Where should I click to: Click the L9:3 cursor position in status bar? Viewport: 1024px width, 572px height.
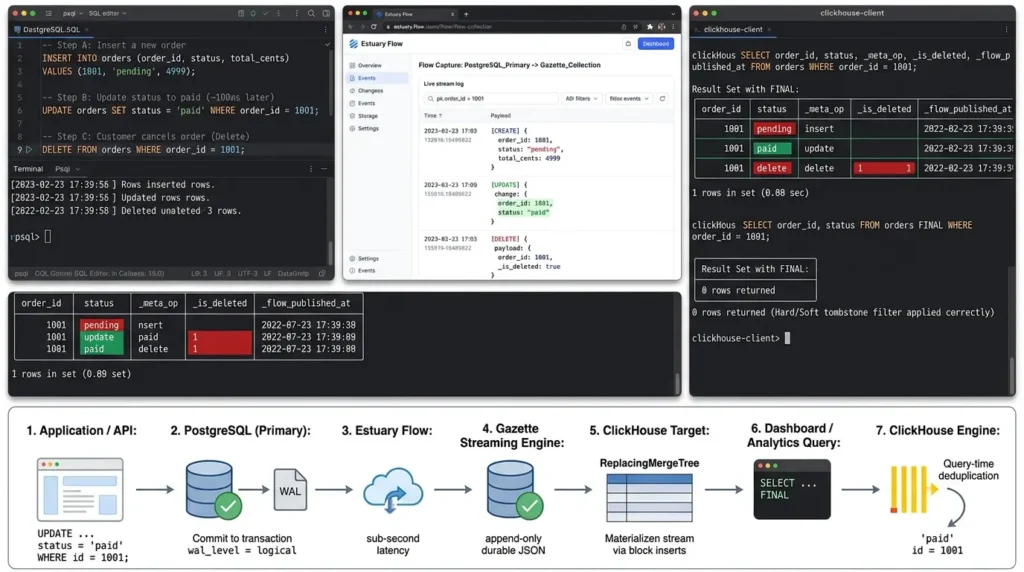coord(199,274)
